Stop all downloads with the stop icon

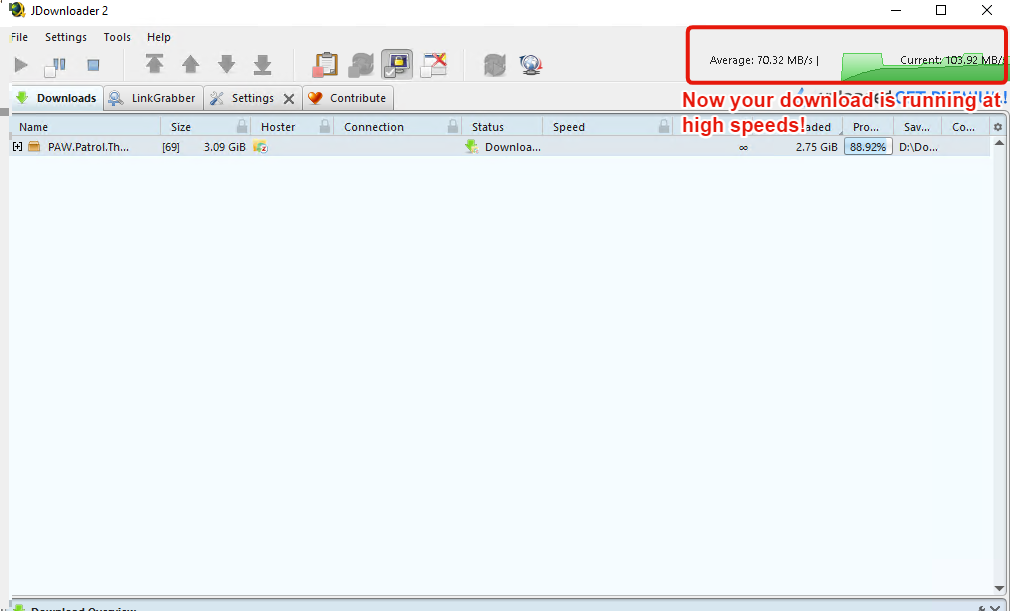tap(93, 65)
